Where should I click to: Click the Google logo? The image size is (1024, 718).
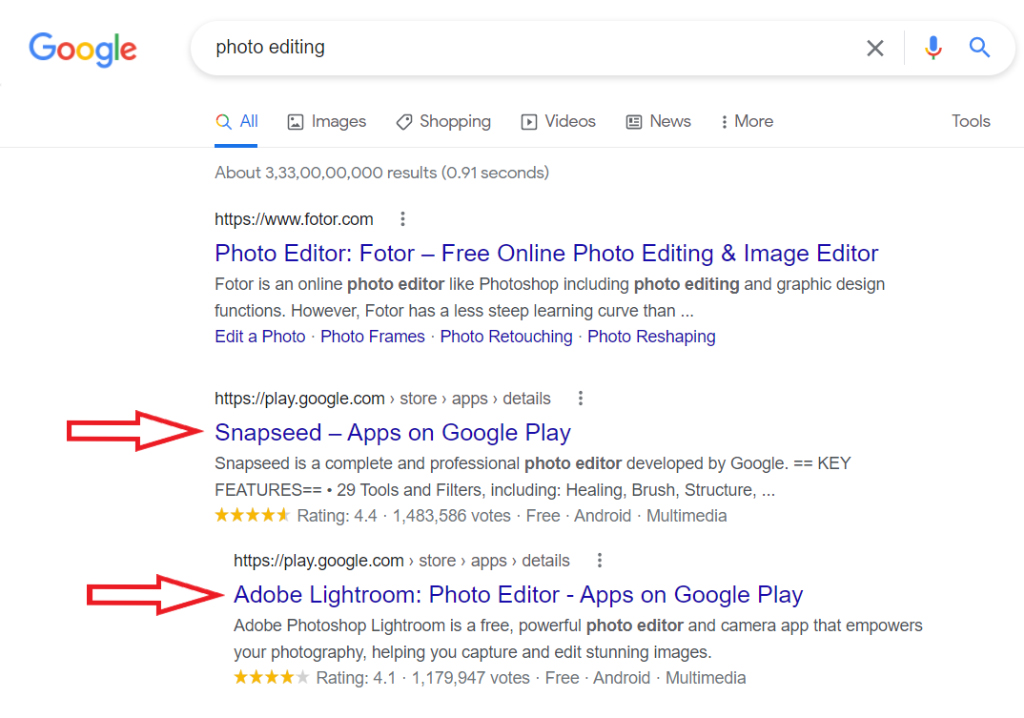pos(82,49)
